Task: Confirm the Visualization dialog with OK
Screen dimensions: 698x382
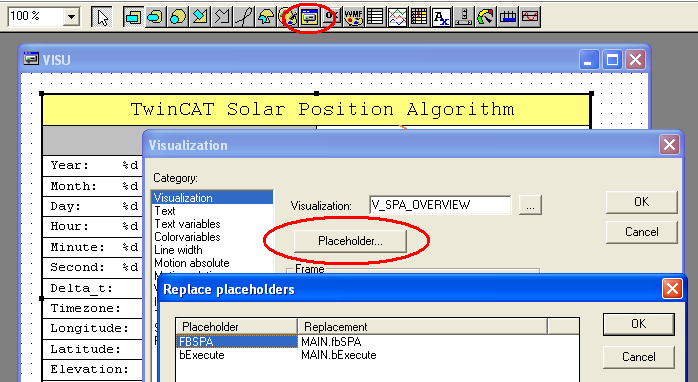Action: tap(641, 202)
